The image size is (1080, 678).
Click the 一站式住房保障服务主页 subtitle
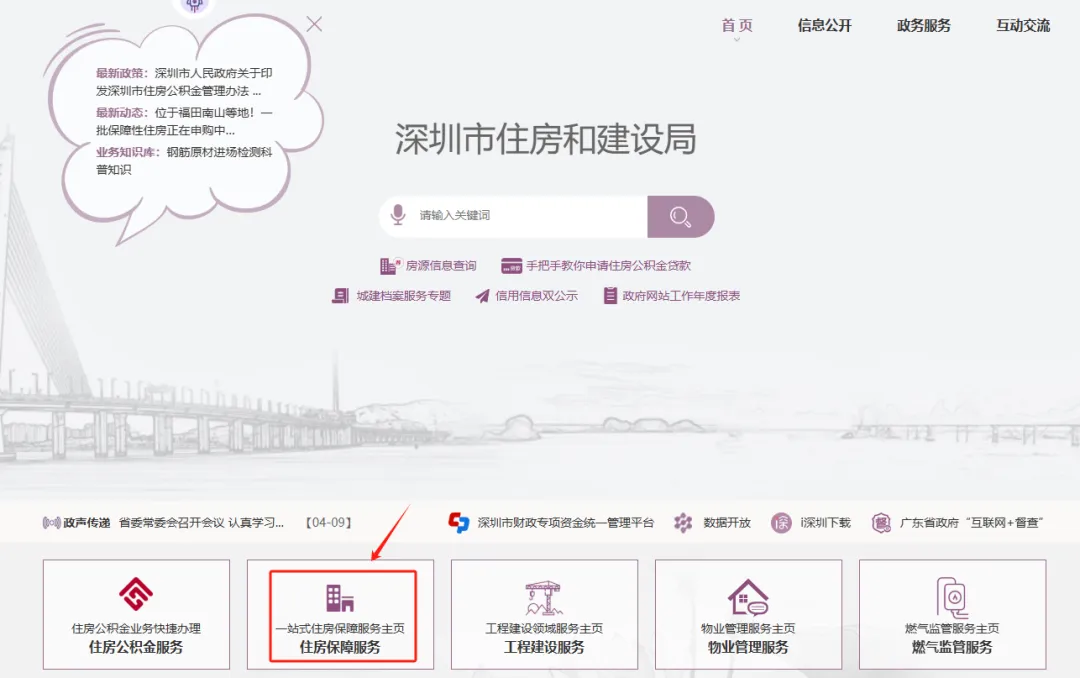click(340, 628)
